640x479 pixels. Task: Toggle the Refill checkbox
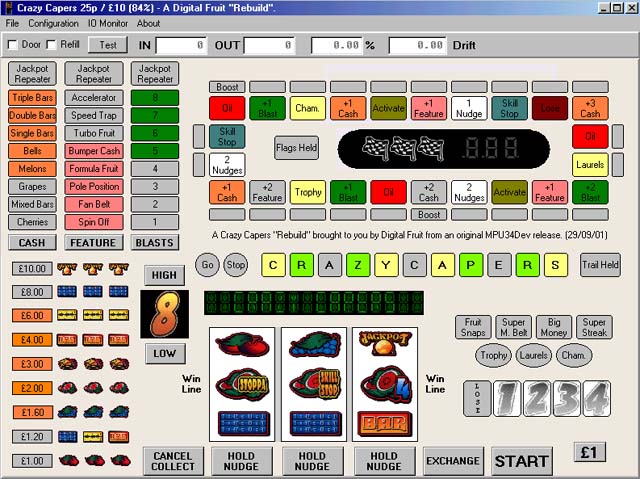[51, 44]
